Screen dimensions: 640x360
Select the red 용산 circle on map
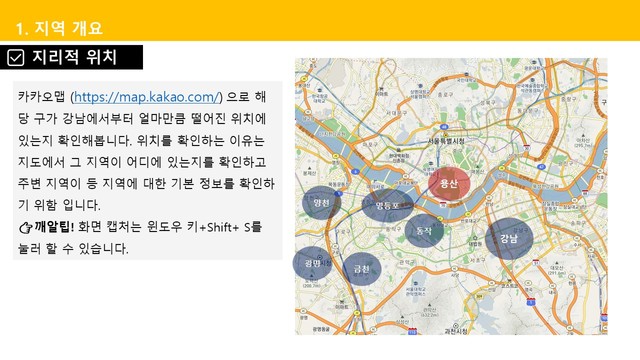(449, 183)
